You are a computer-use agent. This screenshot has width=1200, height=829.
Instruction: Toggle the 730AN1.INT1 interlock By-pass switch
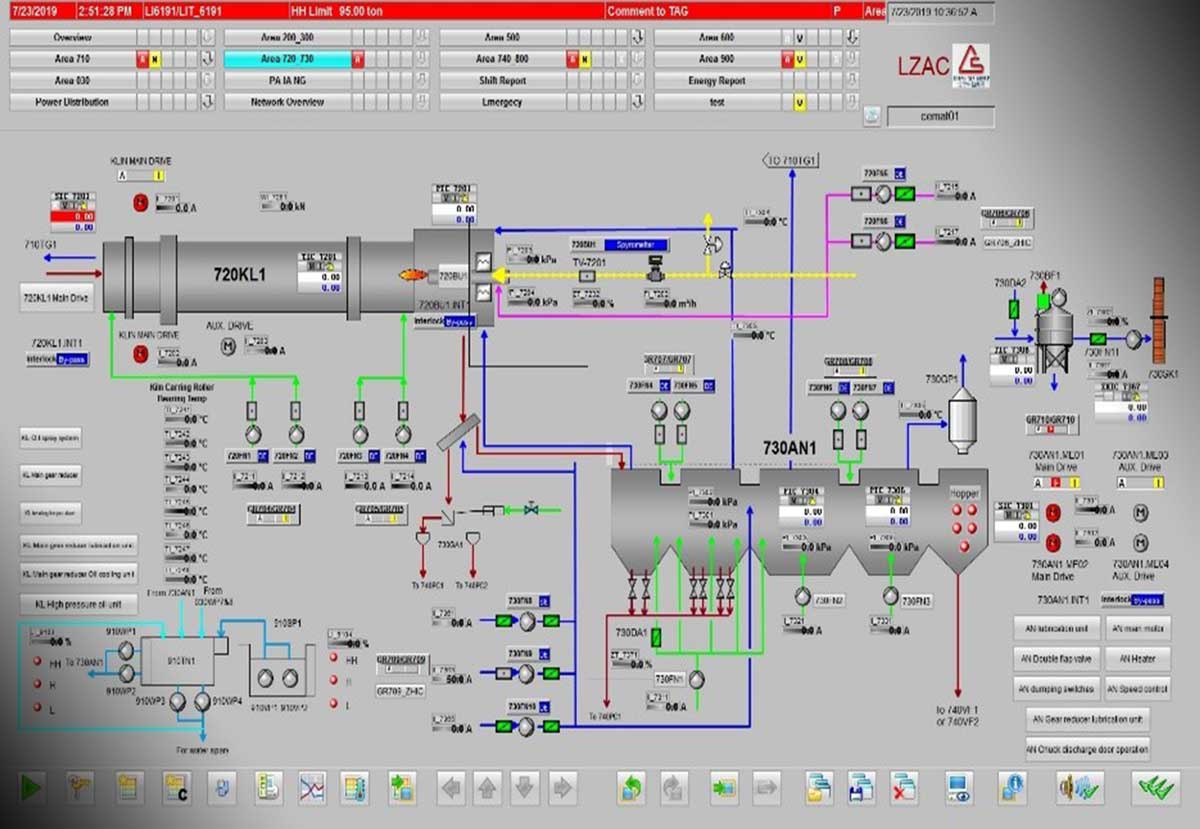(x=1146, y=600)
